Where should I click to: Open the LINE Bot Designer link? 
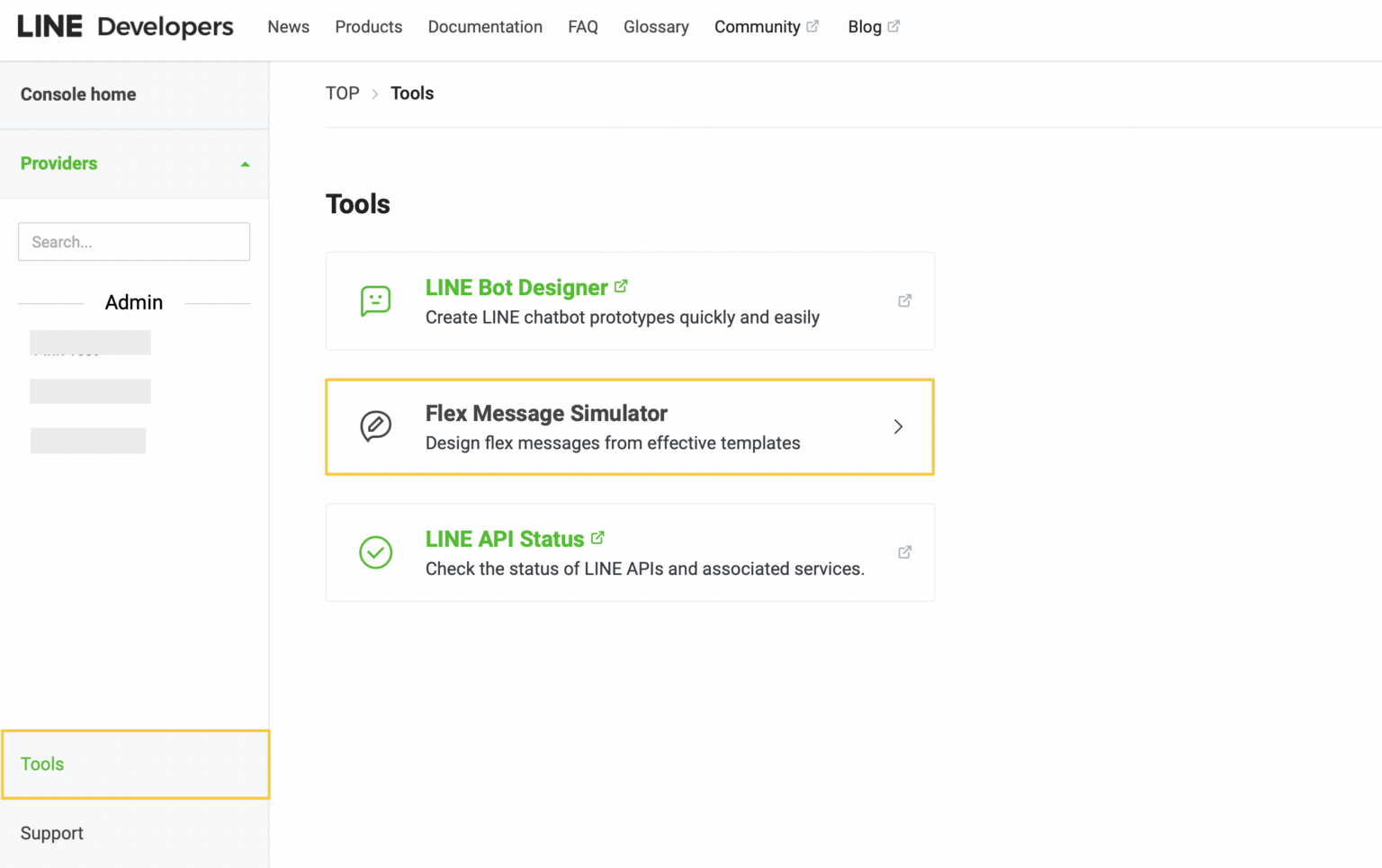pos(516,287)
